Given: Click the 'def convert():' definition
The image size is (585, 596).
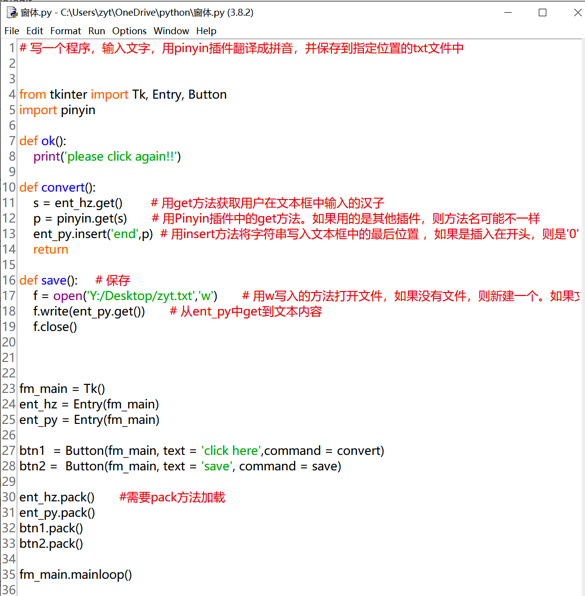Looking at the screenshot, I should [57, 187].
